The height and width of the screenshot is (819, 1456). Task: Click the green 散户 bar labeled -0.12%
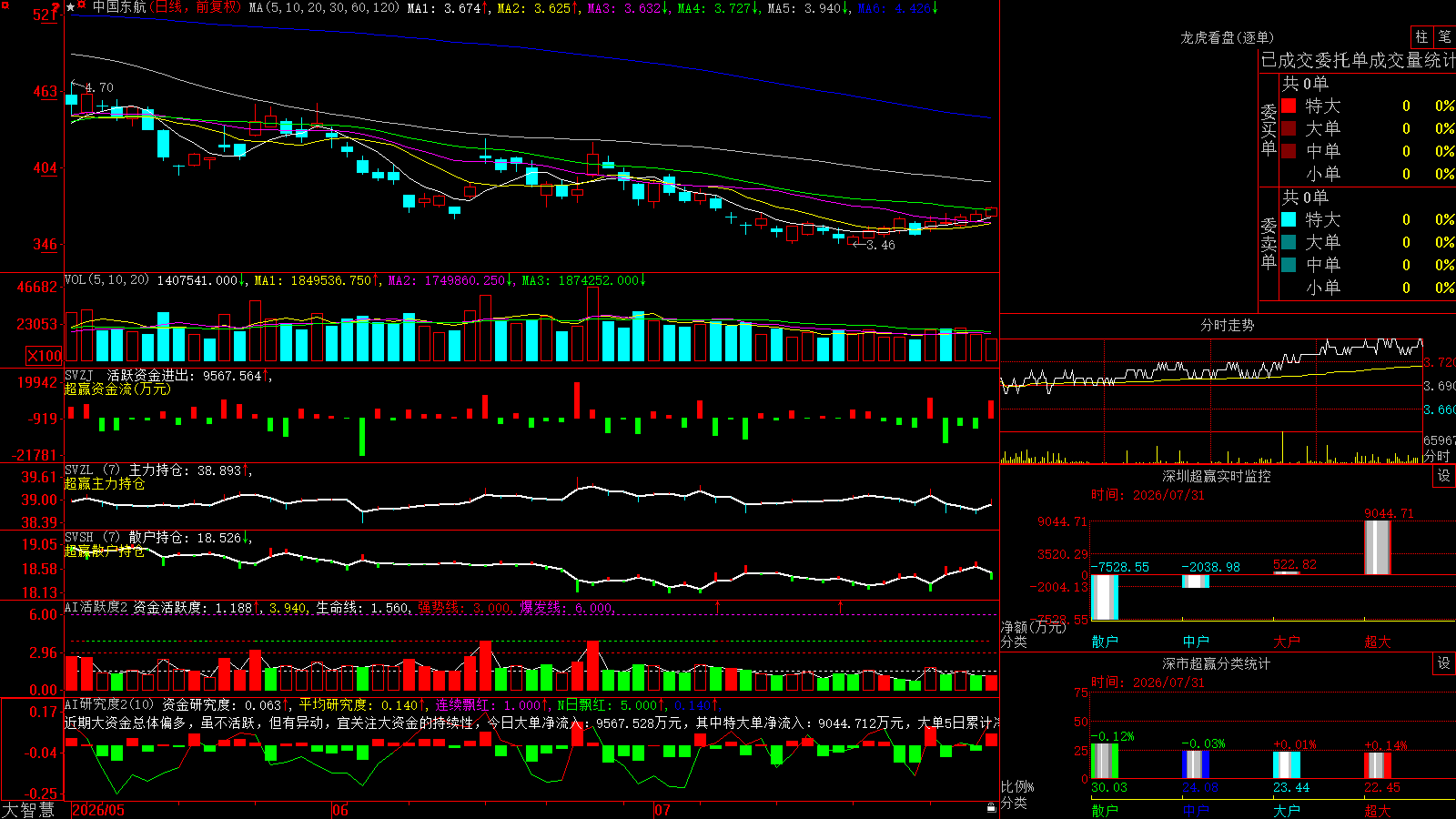click(x=1105, y=761)
